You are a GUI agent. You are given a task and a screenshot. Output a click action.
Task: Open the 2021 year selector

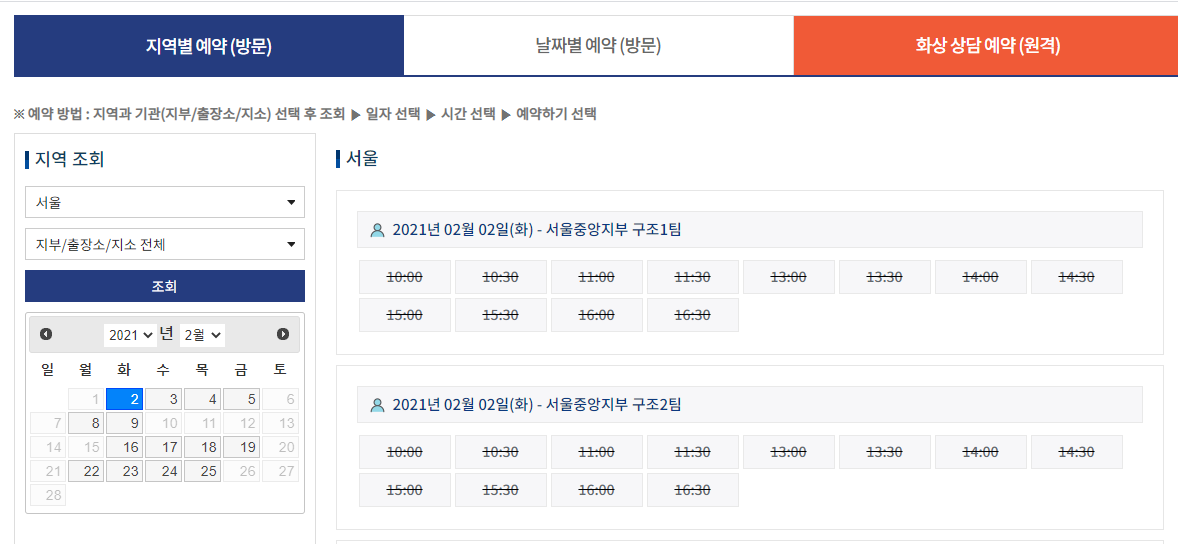131,335
